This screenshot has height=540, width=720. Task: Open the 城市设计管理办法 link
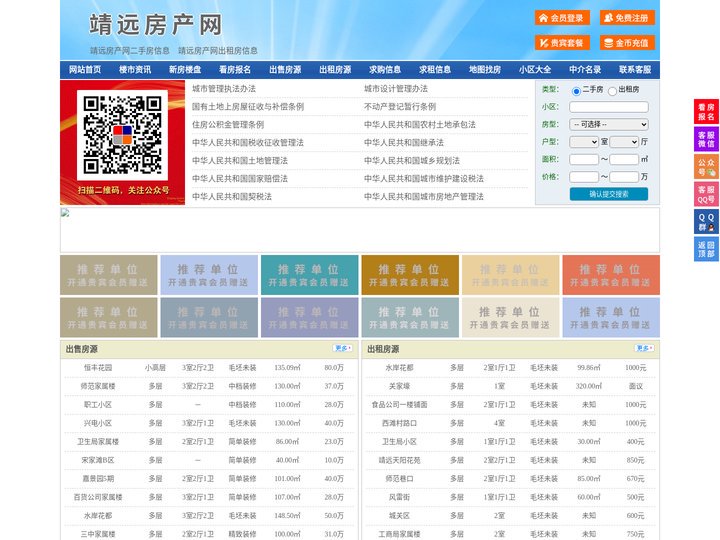396,89
